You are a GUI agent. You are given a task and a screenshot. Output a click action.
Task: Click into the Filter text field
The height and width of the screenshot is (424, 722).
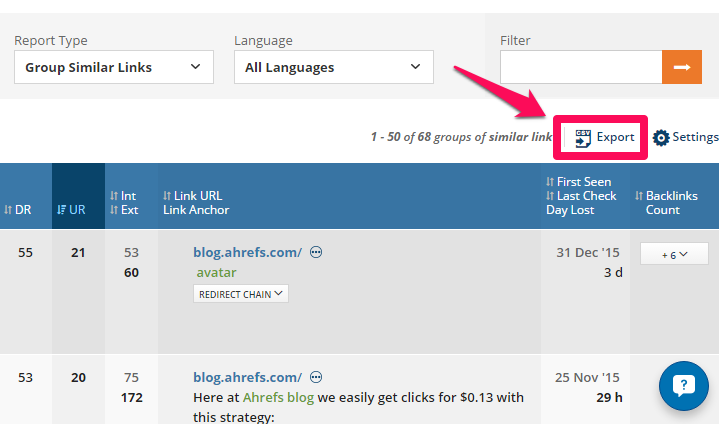pos(581,67)
